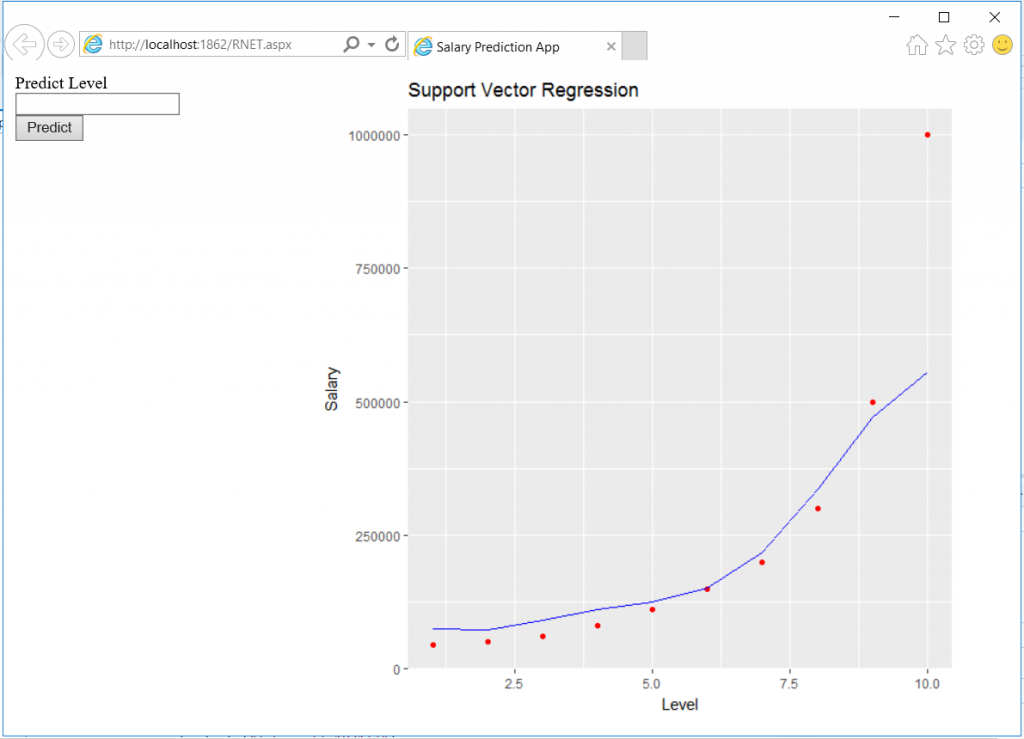Click the Predict button
Image resolution: width=1024 pixels, height=739 pixels.
49,127
